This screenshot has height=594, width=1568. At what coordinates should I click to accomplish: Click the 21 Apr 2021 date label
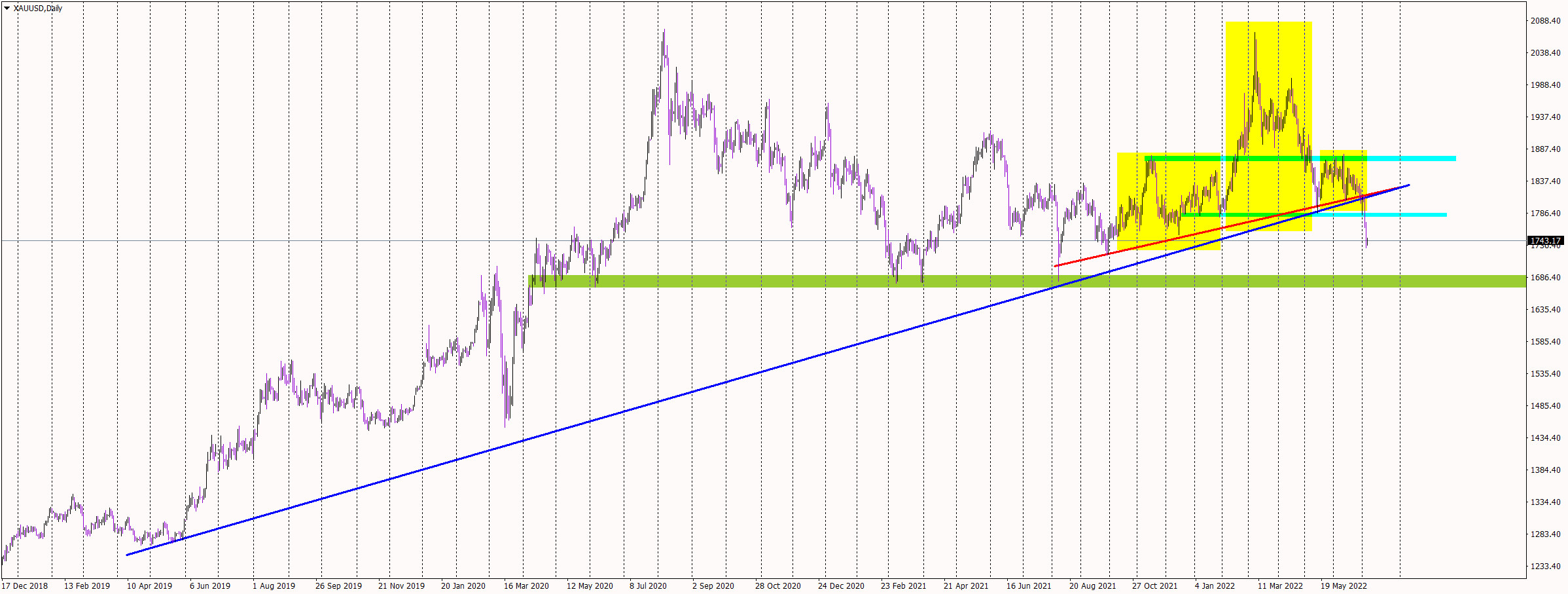pos(966,586)
